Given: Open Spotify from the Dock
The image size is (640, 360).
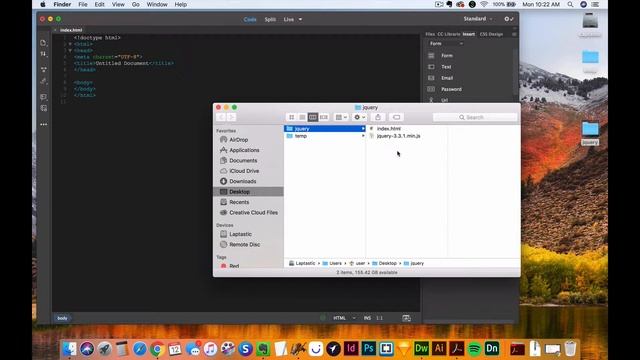Looking at the screenshot, I should (x=474, y=349).
